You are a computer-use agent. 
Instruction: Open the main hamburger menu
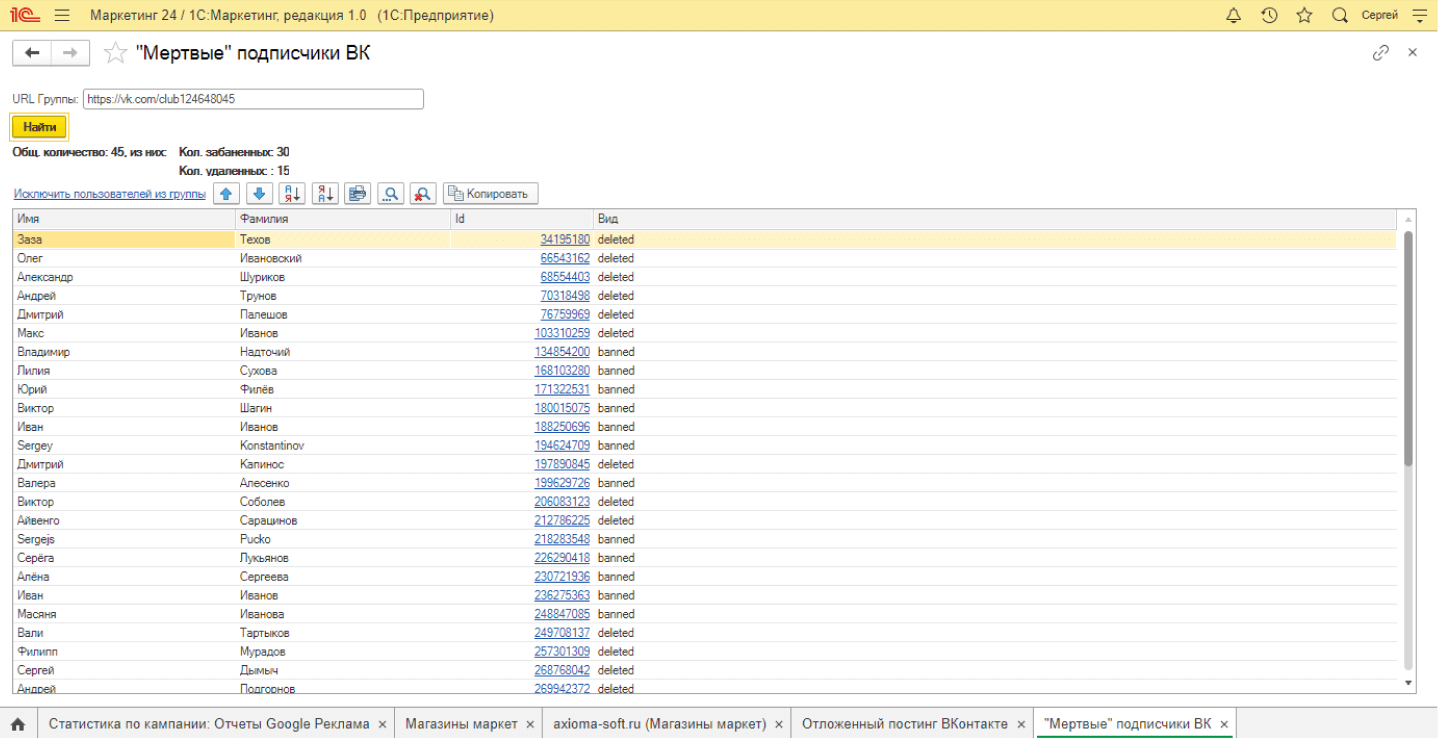point(62,16)
